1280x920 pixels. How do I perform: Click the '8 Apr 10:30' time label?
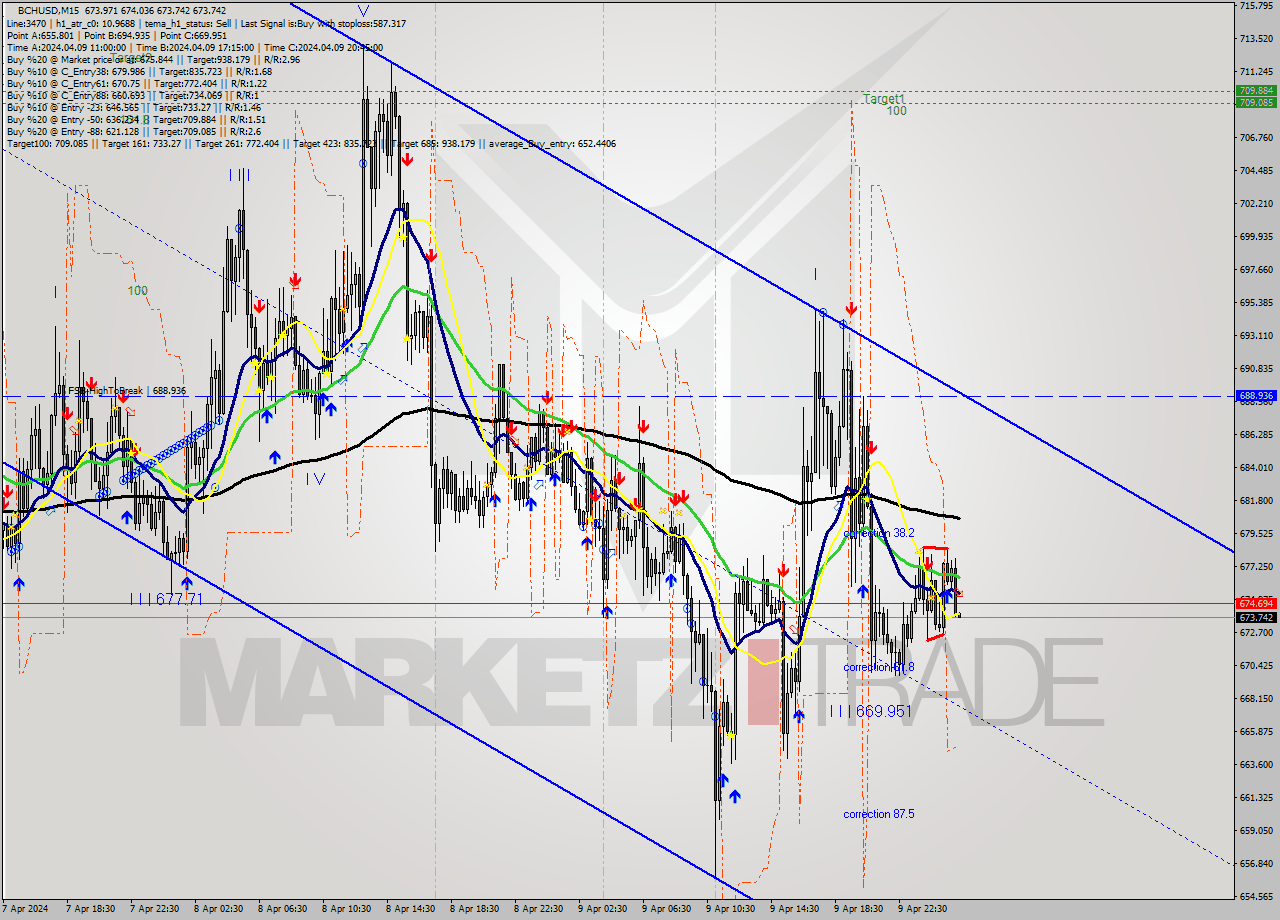348,909
